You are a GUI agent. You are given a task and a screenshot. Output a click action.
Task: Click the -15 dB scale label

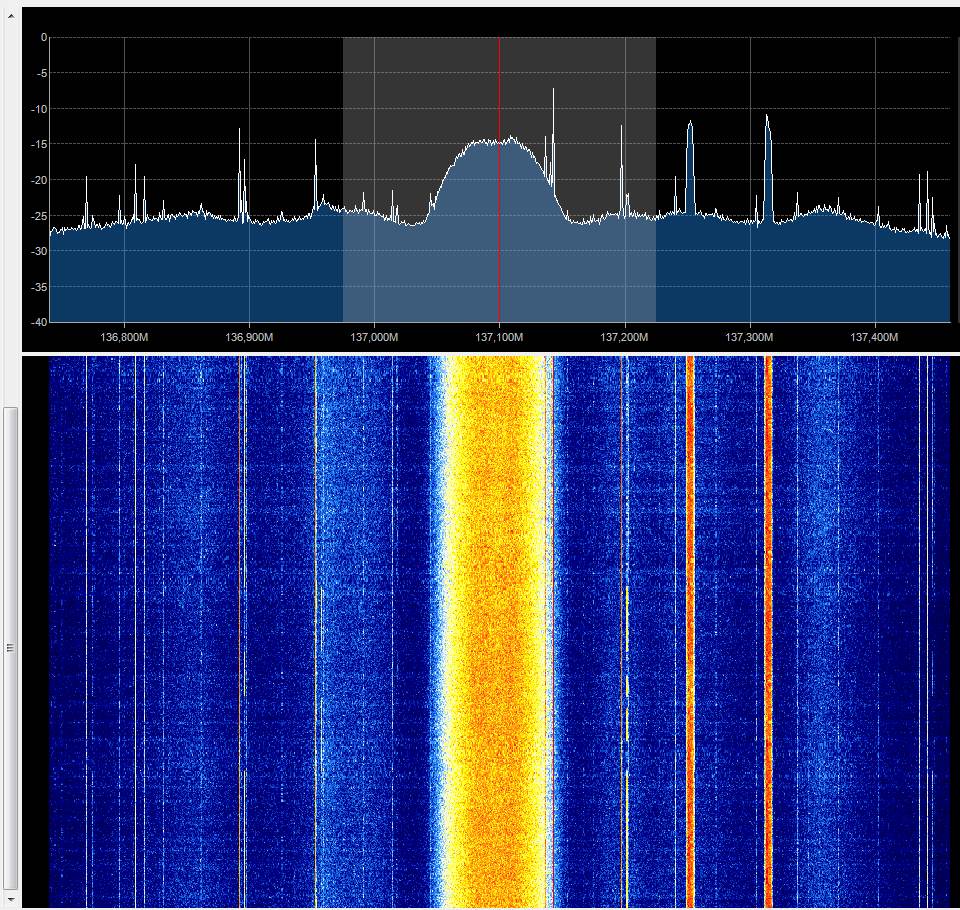(40, 144)
